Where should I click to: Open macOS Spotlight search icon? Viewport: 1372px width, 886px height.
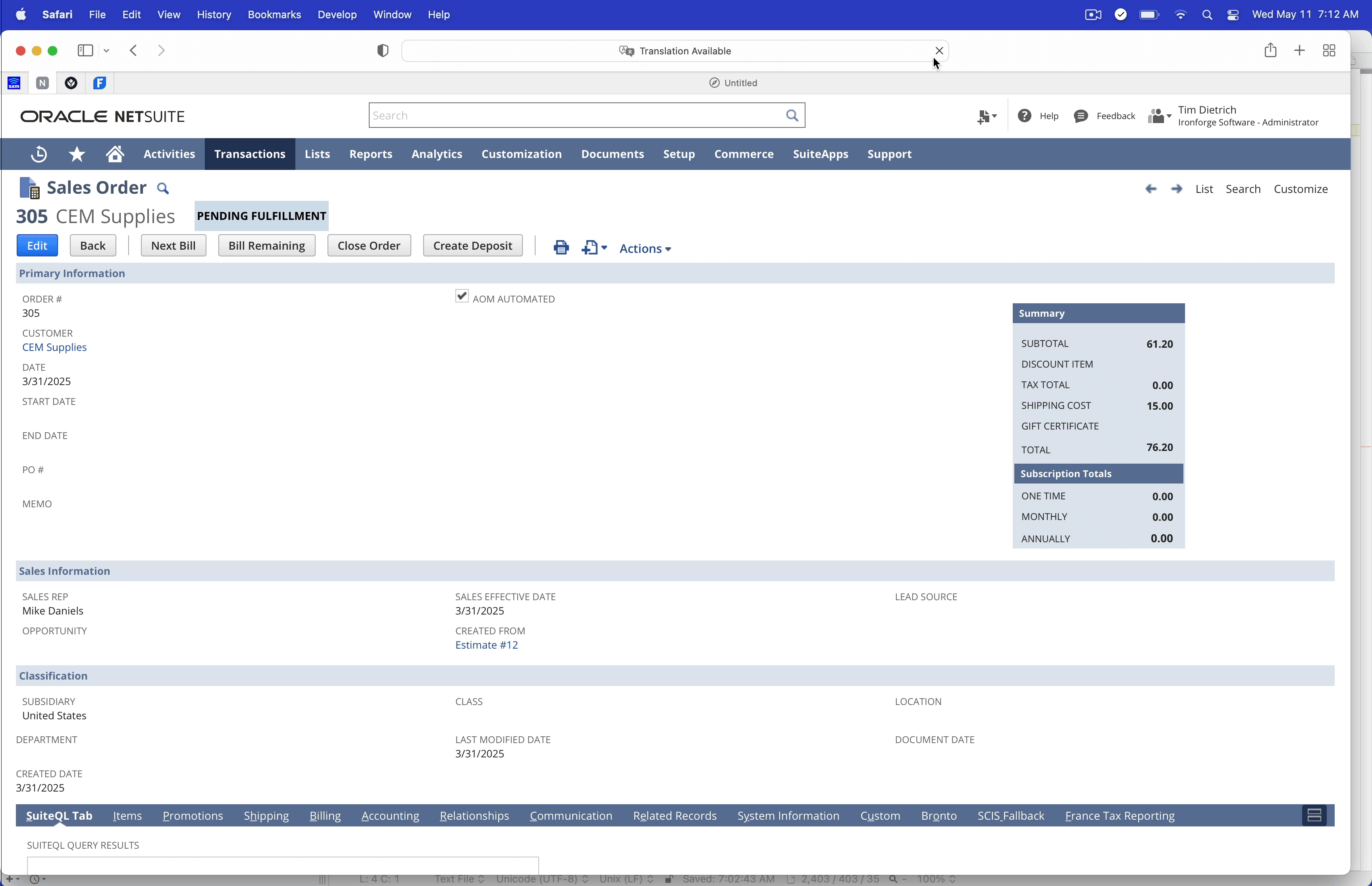1207,15
